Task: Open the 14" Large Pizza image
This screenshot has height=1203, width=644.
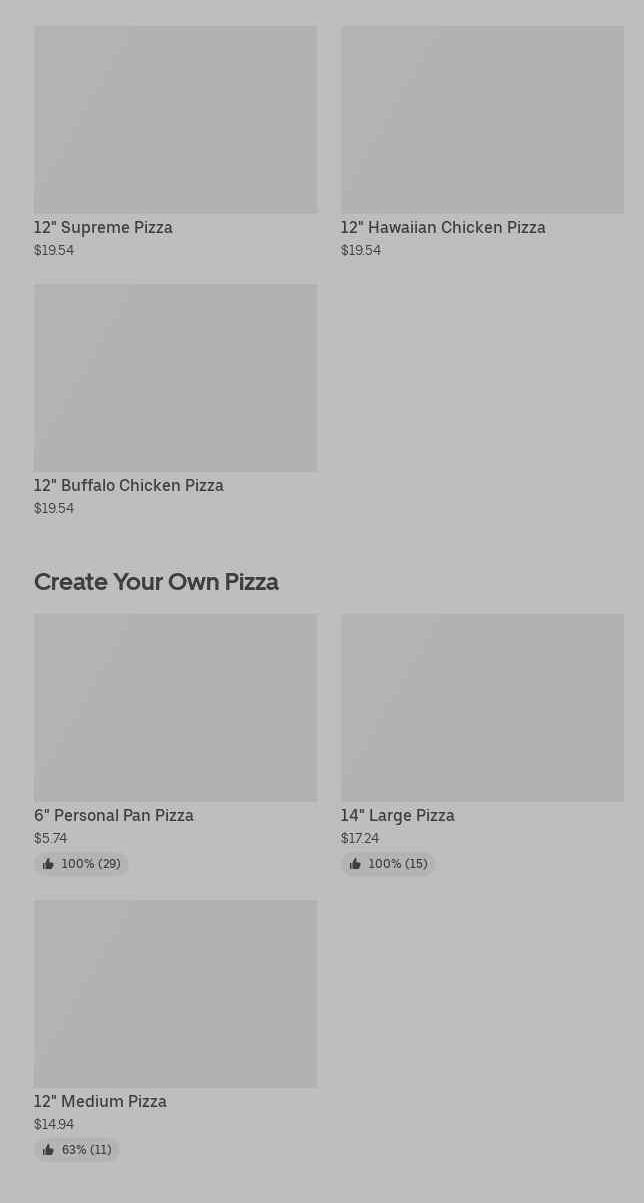Action: [x=482, y=708]
